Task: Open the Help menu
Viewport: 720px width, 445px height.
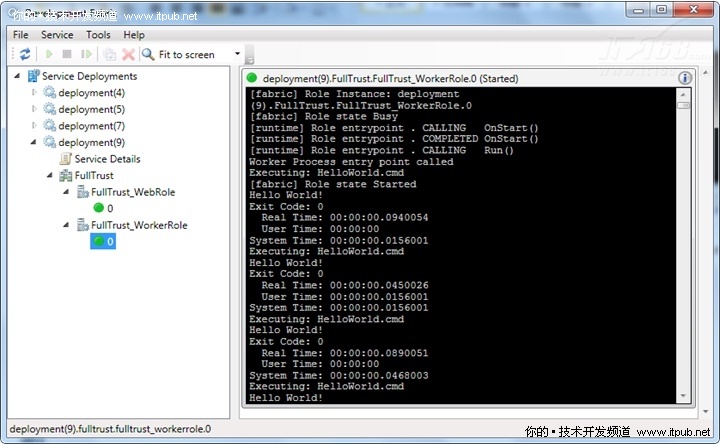Action: pos(134,35)
